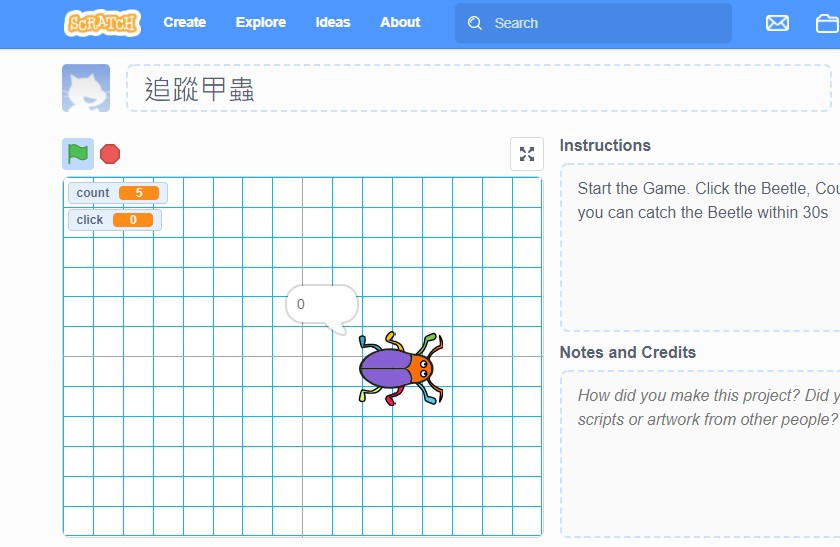Edit the Instructions text box
Image resolution: width=840 pixels, height=547 pixels.
pos(700,248)
